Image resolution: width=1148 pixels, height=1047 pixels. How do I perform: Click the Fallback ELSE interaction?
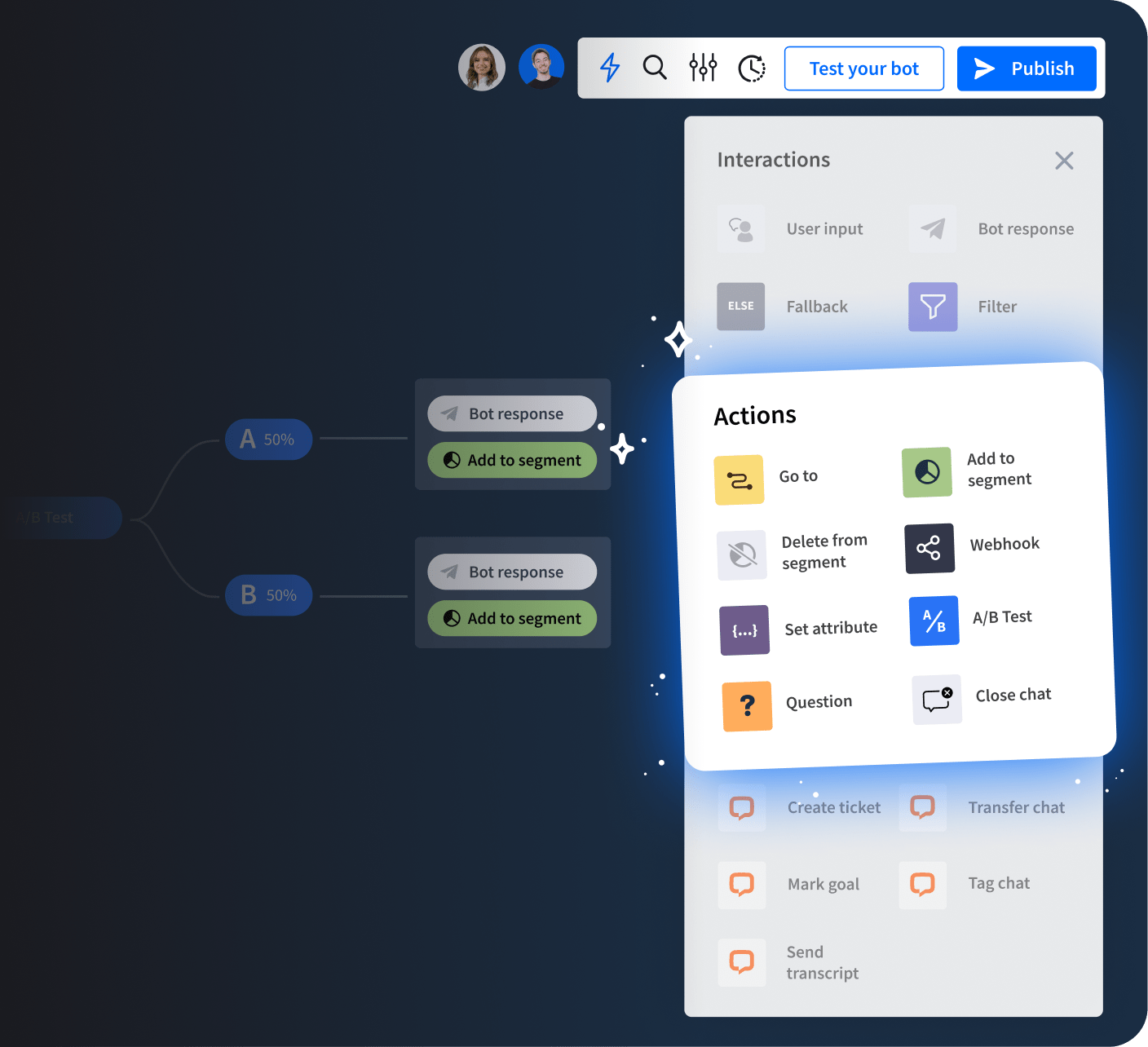point(740,307)
